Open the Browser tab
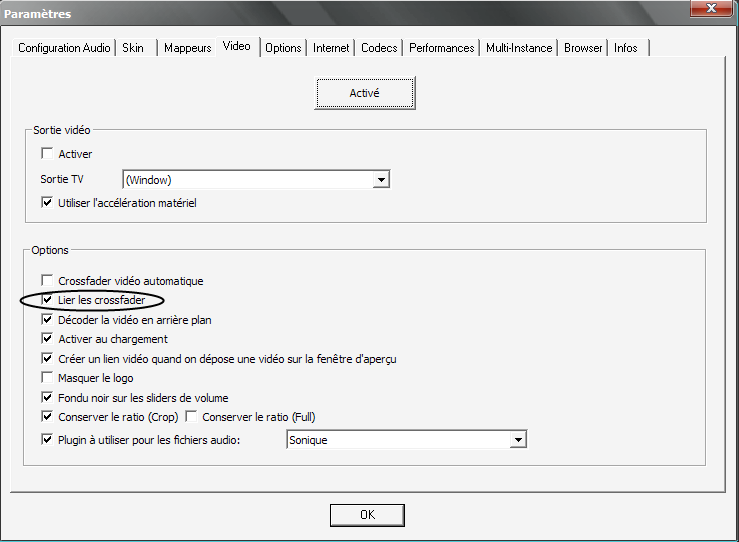This screenshot has height=542, width=739. pyautogui.click(x=583, y=48)
